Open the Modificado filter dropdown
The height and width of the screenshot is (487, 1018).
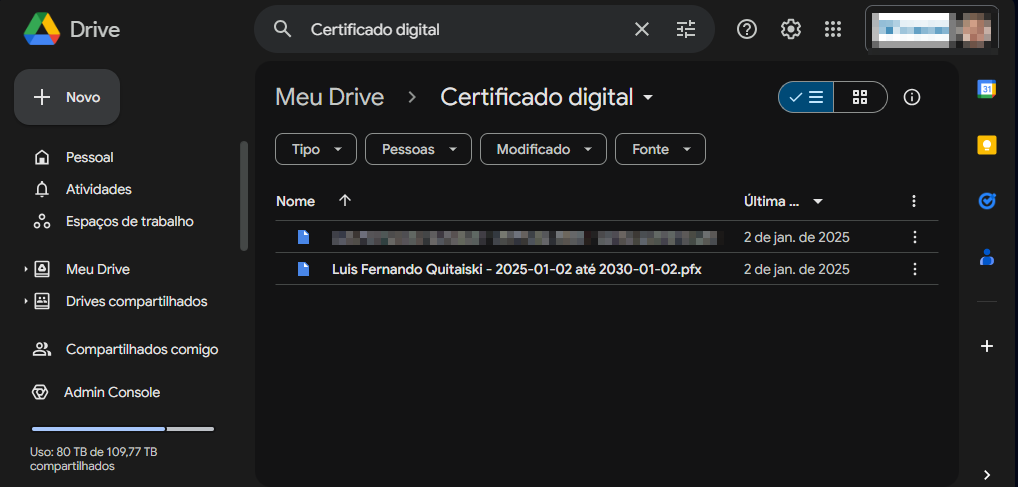(543, 149)
